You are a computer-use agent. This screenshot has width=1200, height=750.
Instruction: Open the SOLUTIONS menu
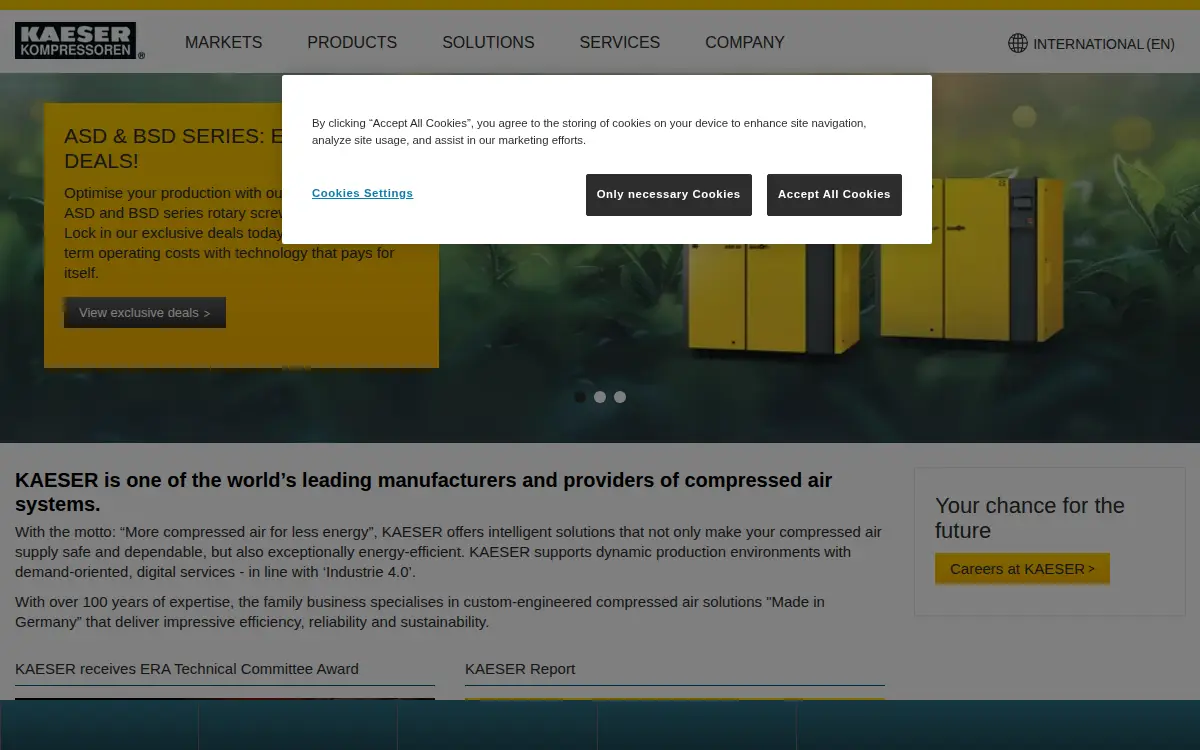click(x=488, y=42)
